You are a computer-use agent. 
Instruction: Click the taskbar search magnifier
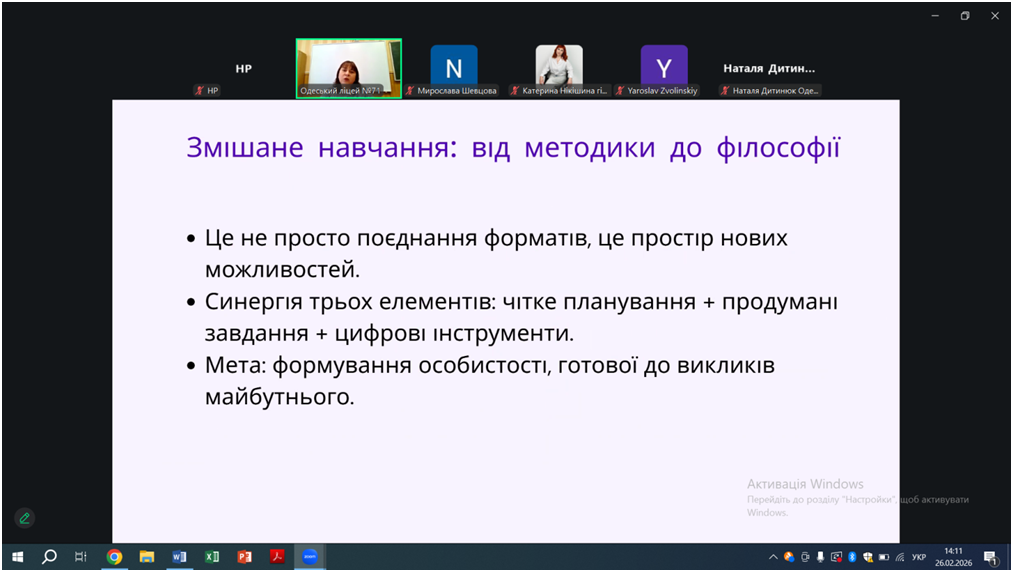tap(49, 557)
